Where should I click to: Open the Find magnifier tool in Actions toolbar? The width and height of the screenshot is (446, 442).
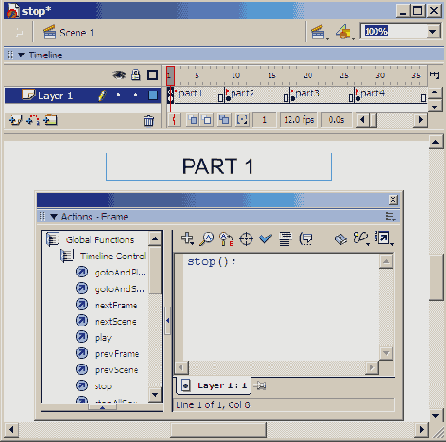(207, 239)
